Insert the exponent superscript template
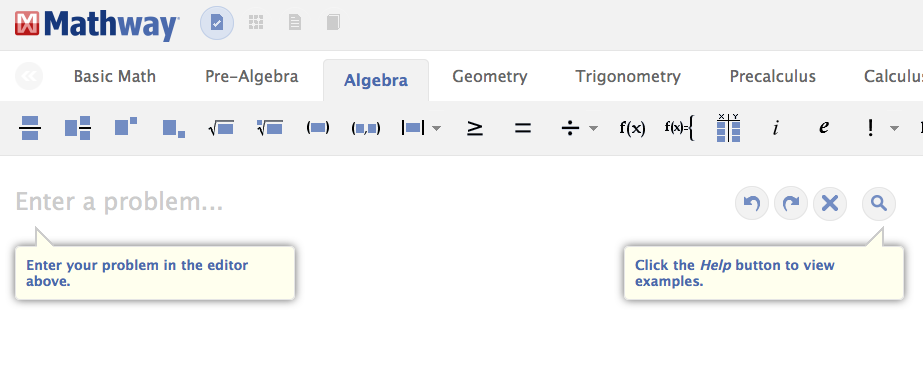Screen dimensions: 923x369 pyautogui.click(x=126, y=126)
